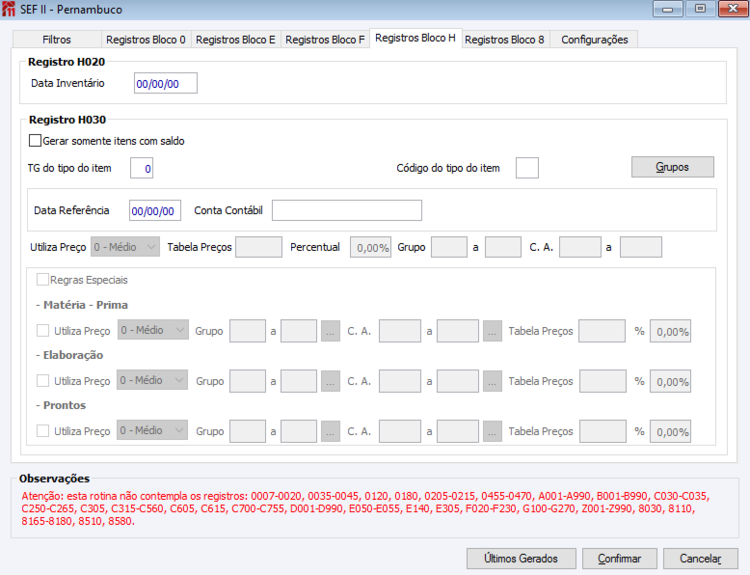The height and width of the screenshot is (575, 750).
Task: Check Utiliza Preço under Elaboração
Action: pos(43,381)
